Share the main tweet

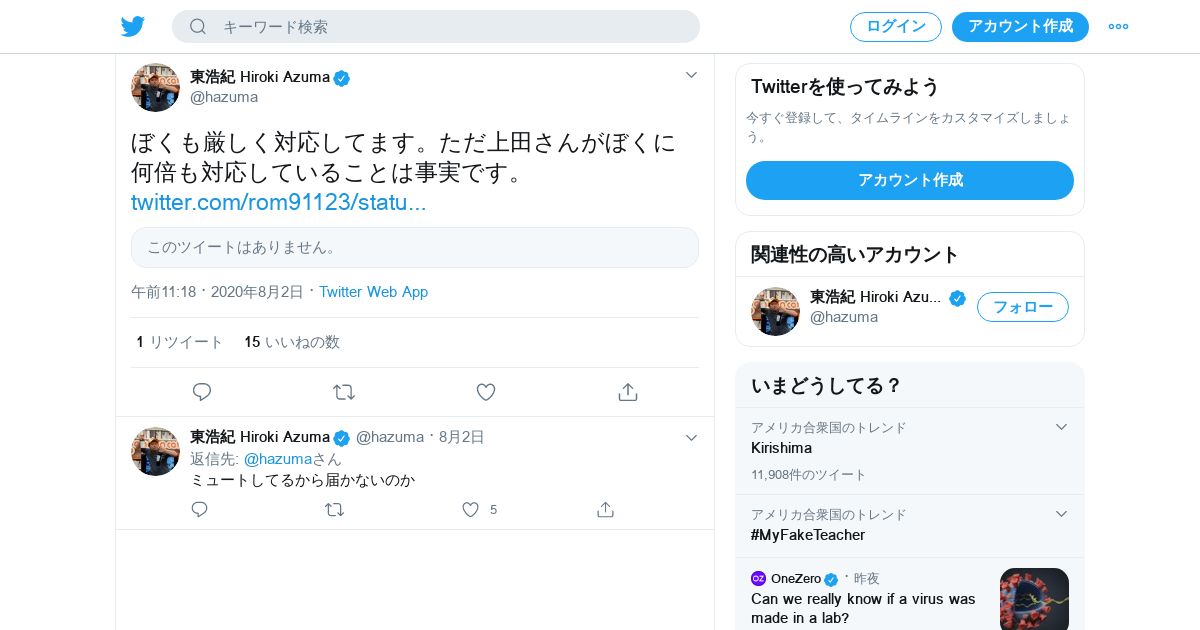click(628, 392)
